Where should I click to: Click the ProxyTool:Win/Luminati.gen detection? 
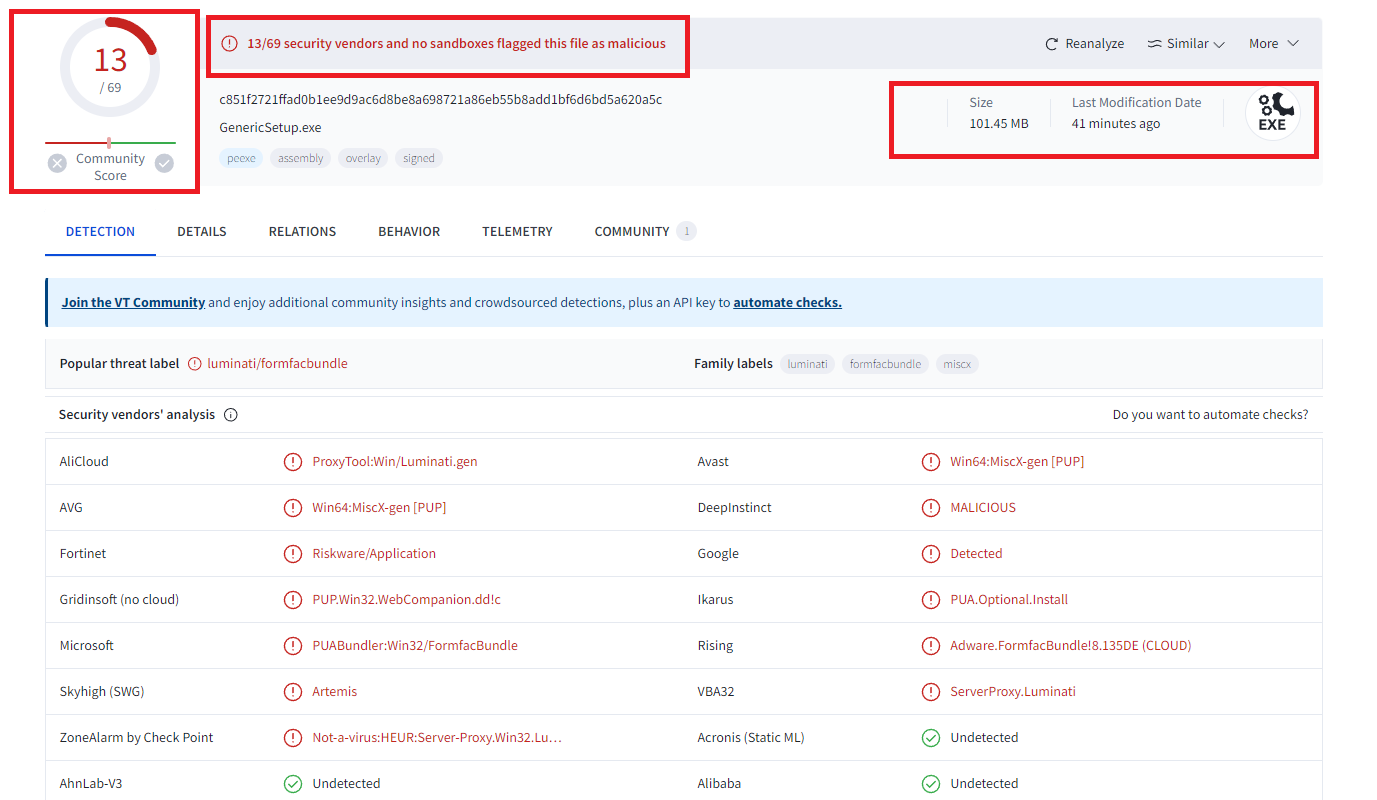point(395,462)
